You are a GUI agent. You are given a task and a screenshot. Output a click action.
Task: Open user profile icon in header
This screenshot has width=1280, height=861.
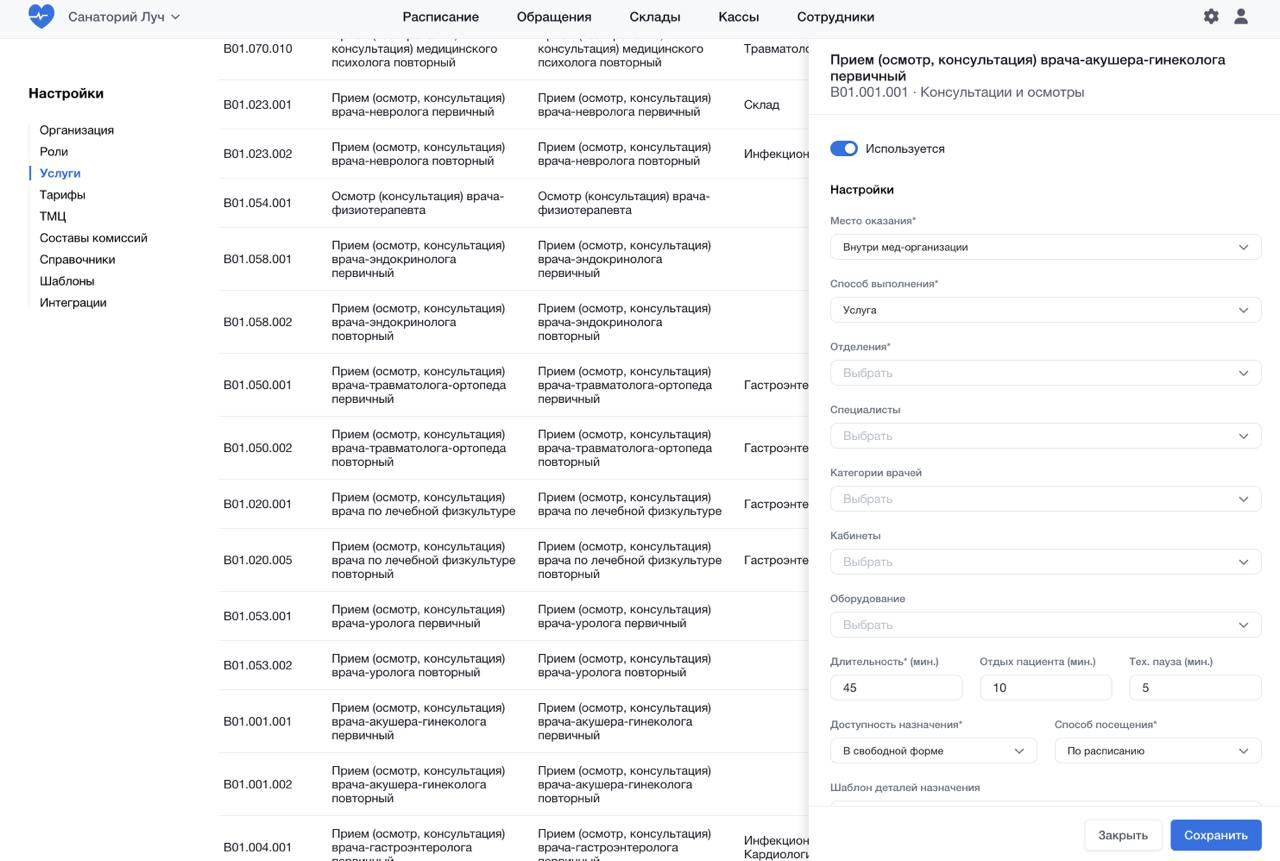(x=1241, y=17)
